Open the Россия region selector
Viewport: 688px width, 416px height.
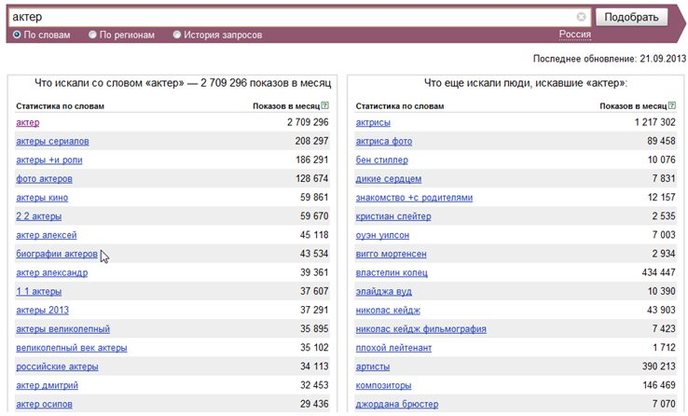click(575, 34)
